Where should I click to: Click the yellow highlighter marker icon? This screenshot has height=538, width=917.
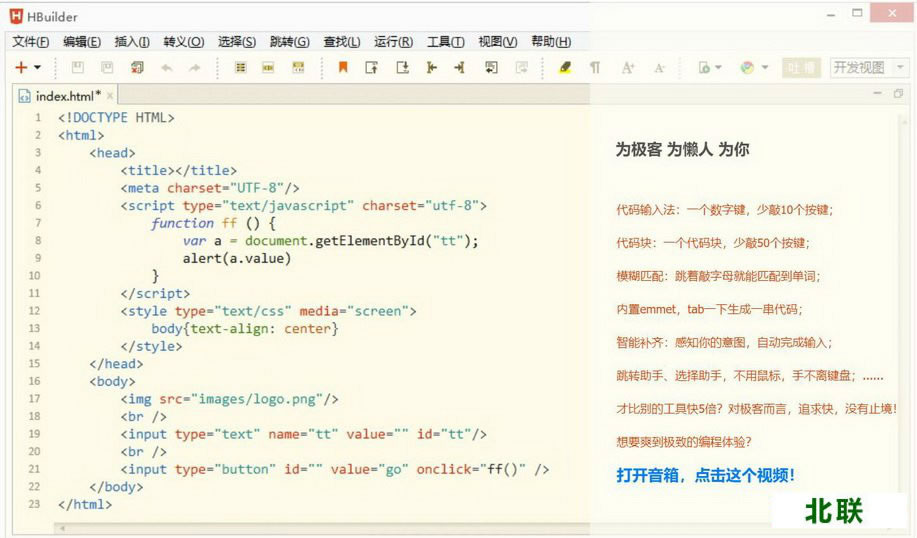pyautogui.click(x=565, y=68)
